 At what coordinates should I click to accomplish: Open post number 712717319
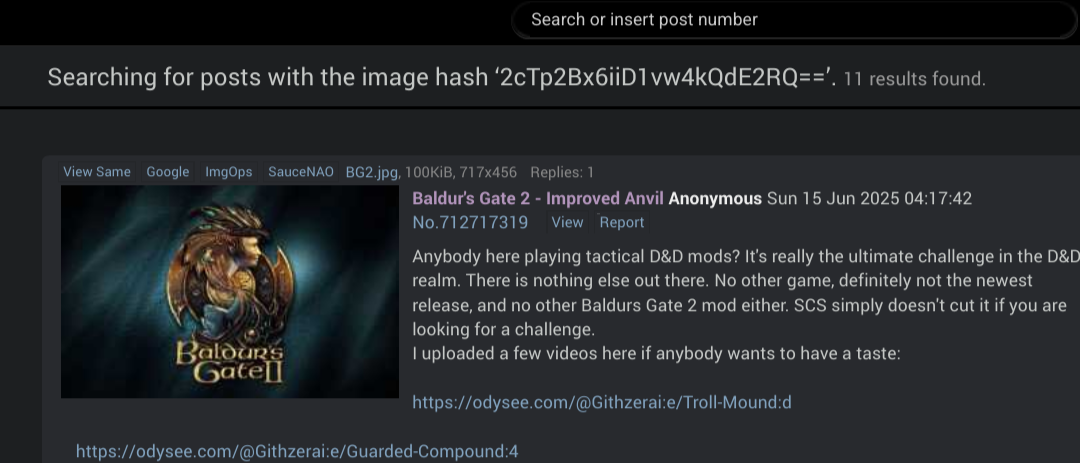(470, 223)
